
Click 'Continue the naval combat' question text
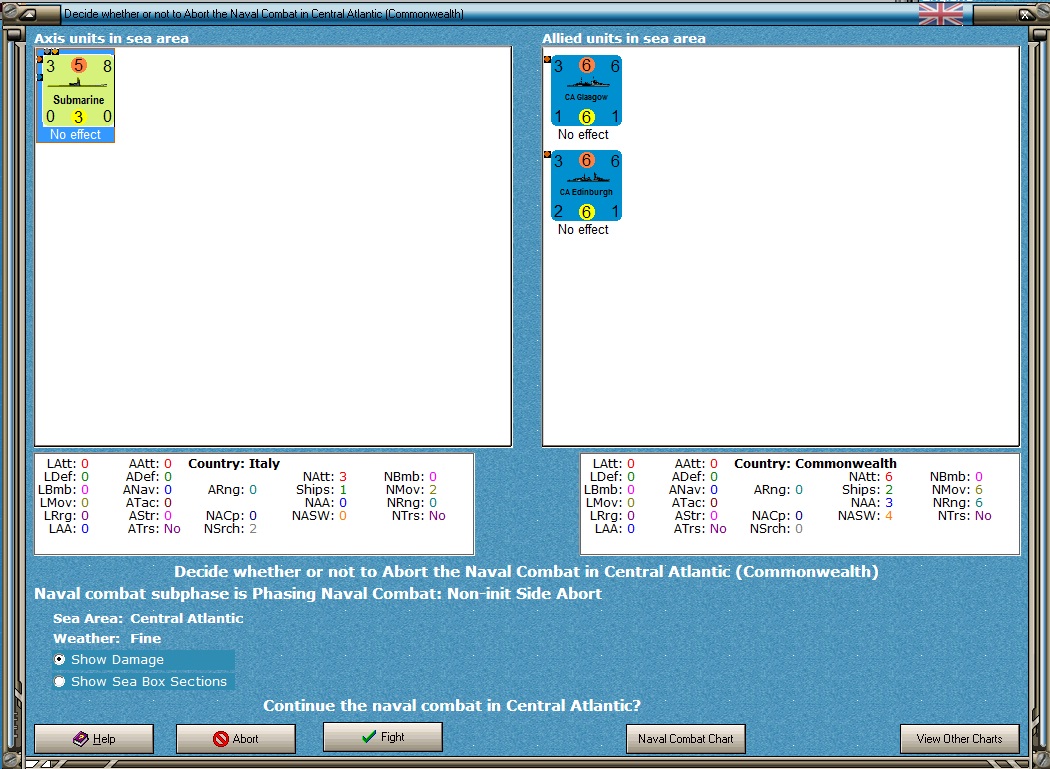(452, 705)
